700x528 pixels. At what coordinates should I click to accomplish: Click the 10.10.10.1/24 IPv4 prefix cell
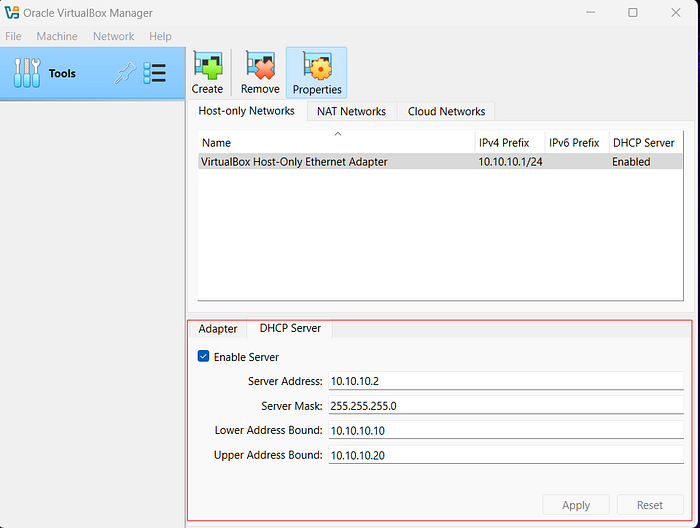click(x=510, y=162)
